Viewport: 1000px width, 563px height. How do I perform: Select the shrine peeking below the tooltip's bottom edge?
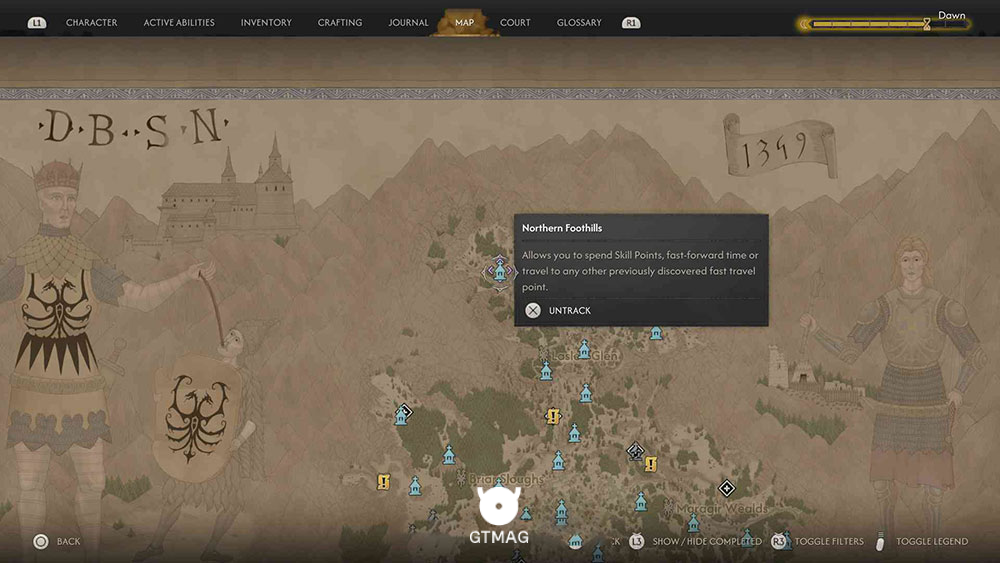click(x=656, y=333)
